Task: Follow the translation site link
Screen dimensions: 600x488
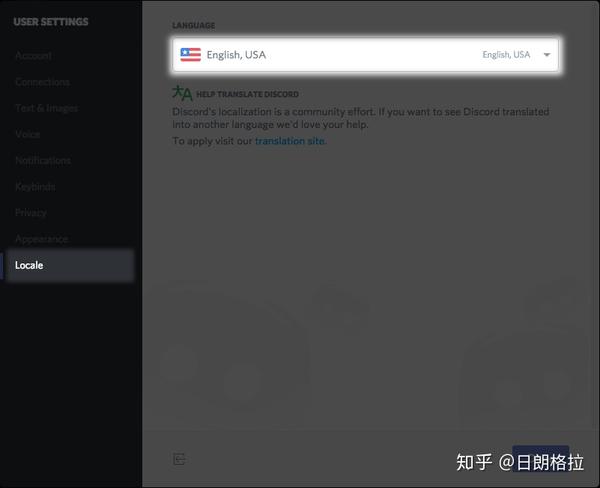Action: click(290, 141)
